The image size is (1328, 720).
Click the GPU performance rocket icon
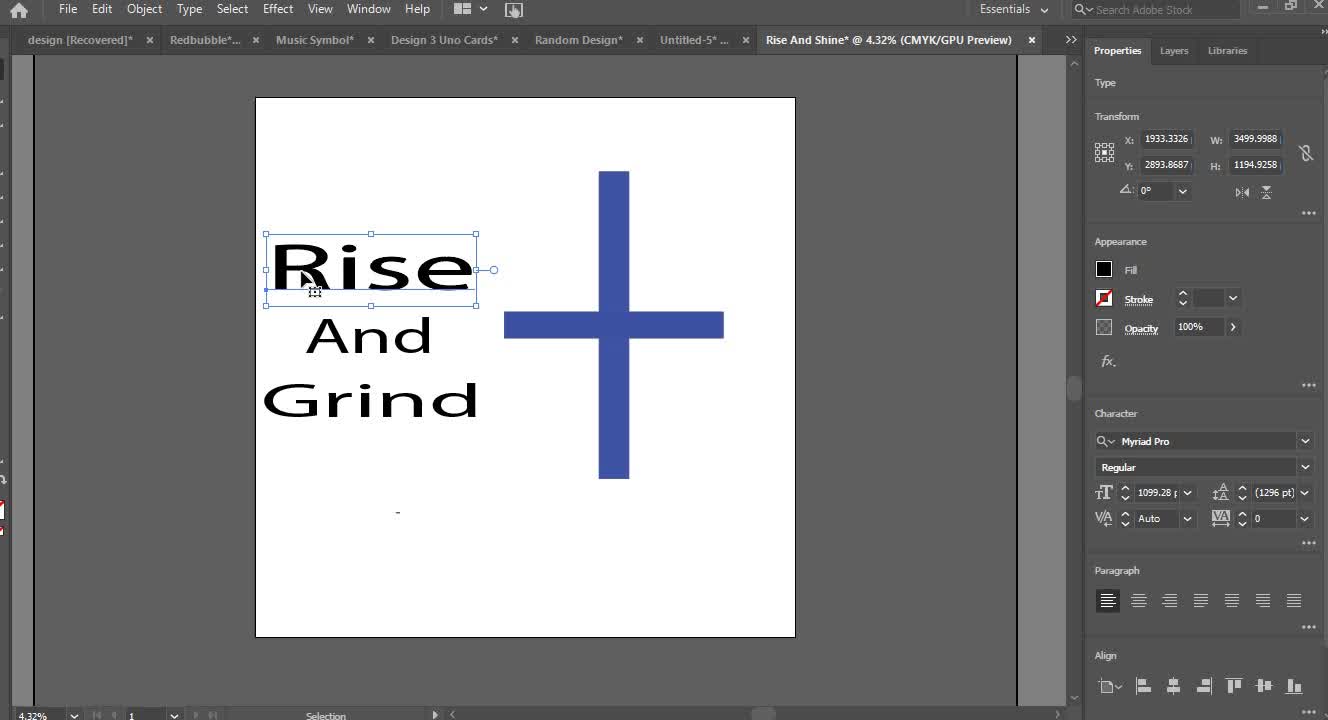coord(513,10)
